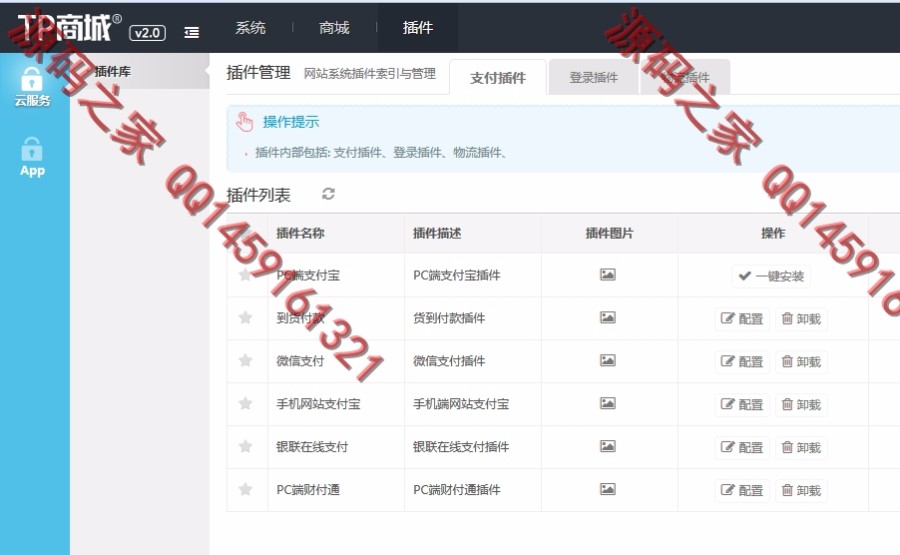Open the 插件 top menu
The width and height of the screenshot is (900, 555).
(418, 28)
